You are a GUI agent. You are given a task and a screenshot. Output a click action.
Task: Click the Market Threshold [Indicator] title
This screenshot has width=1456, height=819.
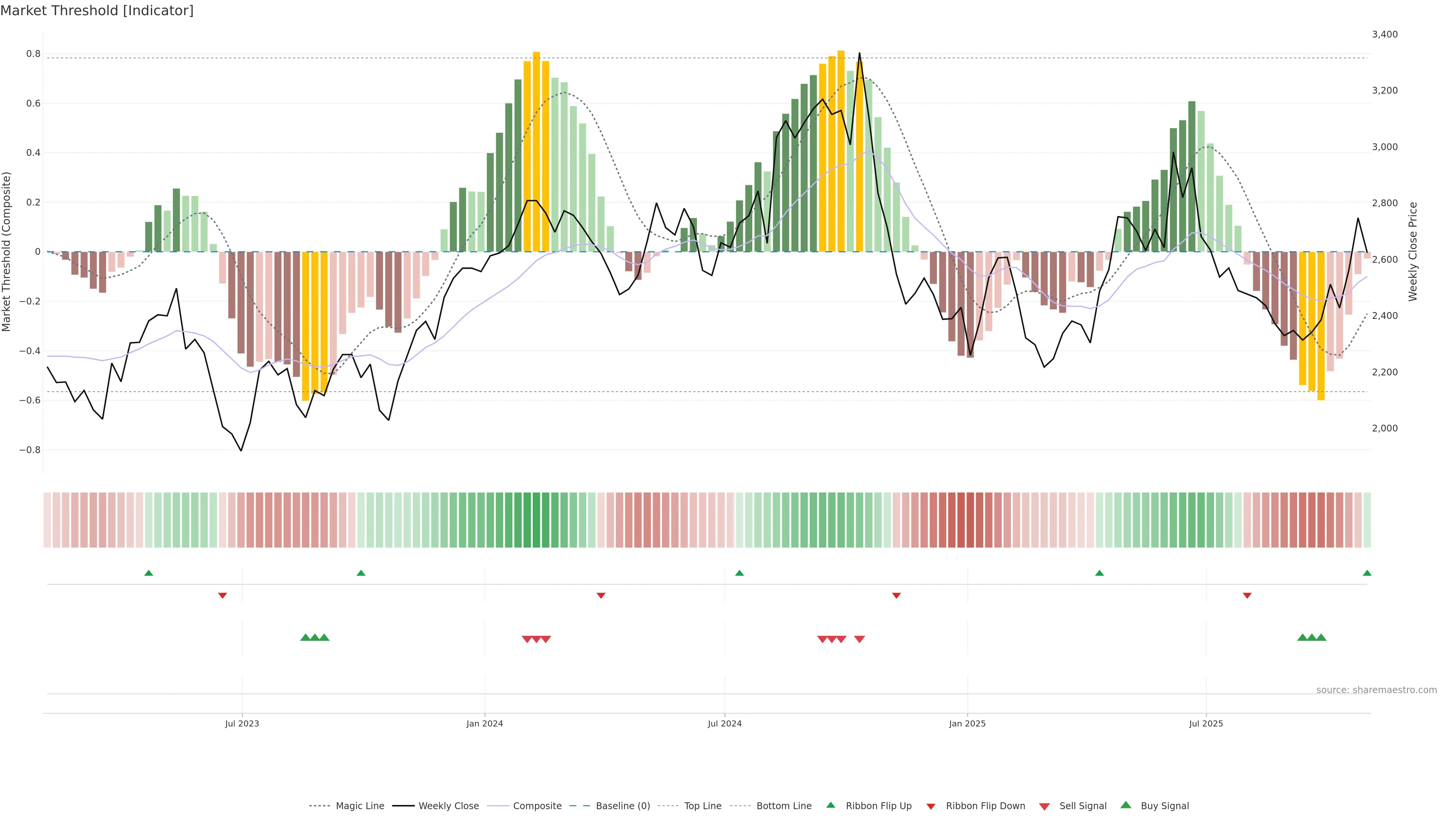[97, 11]
